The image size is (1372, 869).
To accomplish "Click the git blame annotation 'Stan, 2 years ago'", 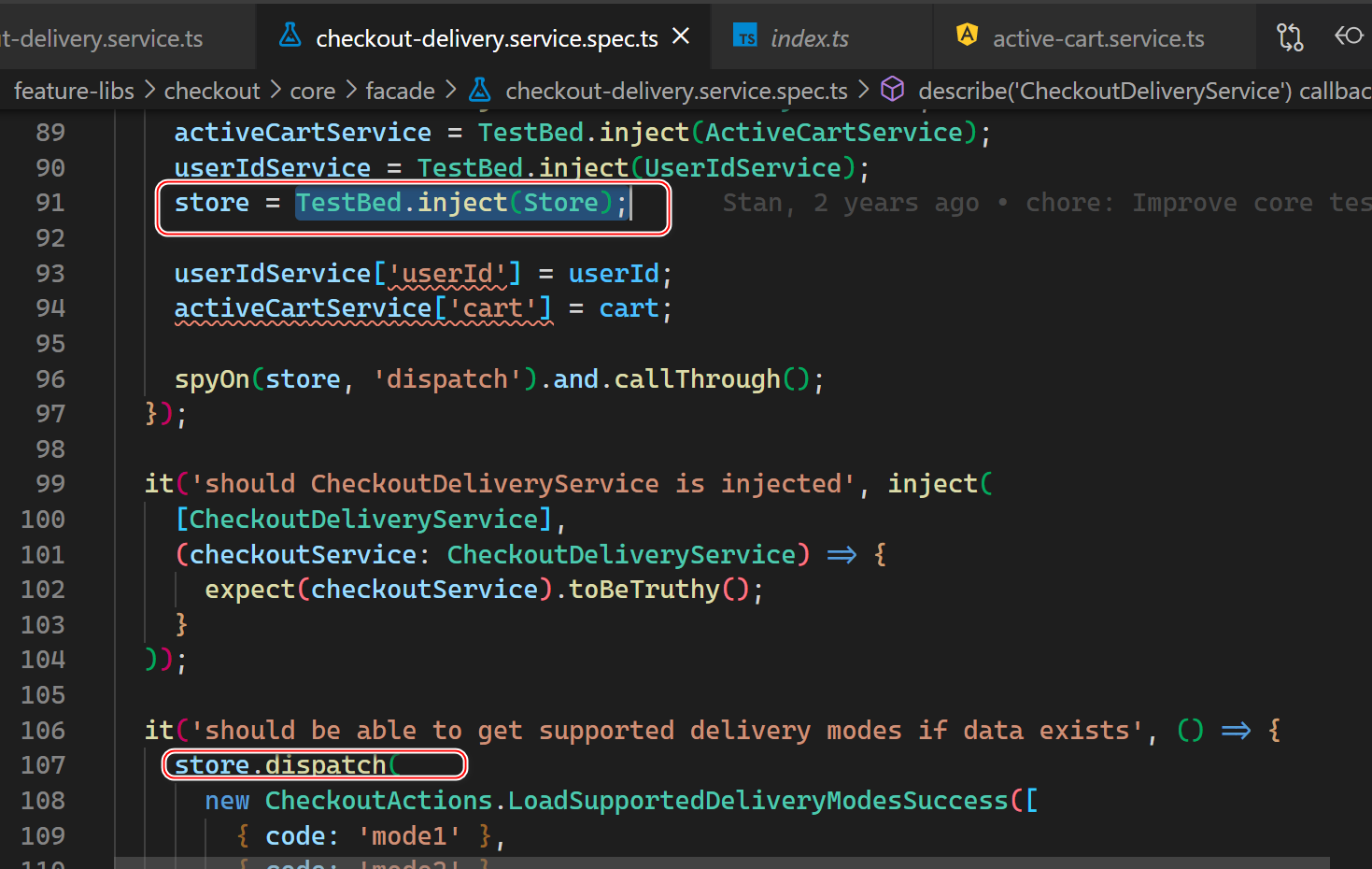I will pyautogui.click(x=851, y=203).
